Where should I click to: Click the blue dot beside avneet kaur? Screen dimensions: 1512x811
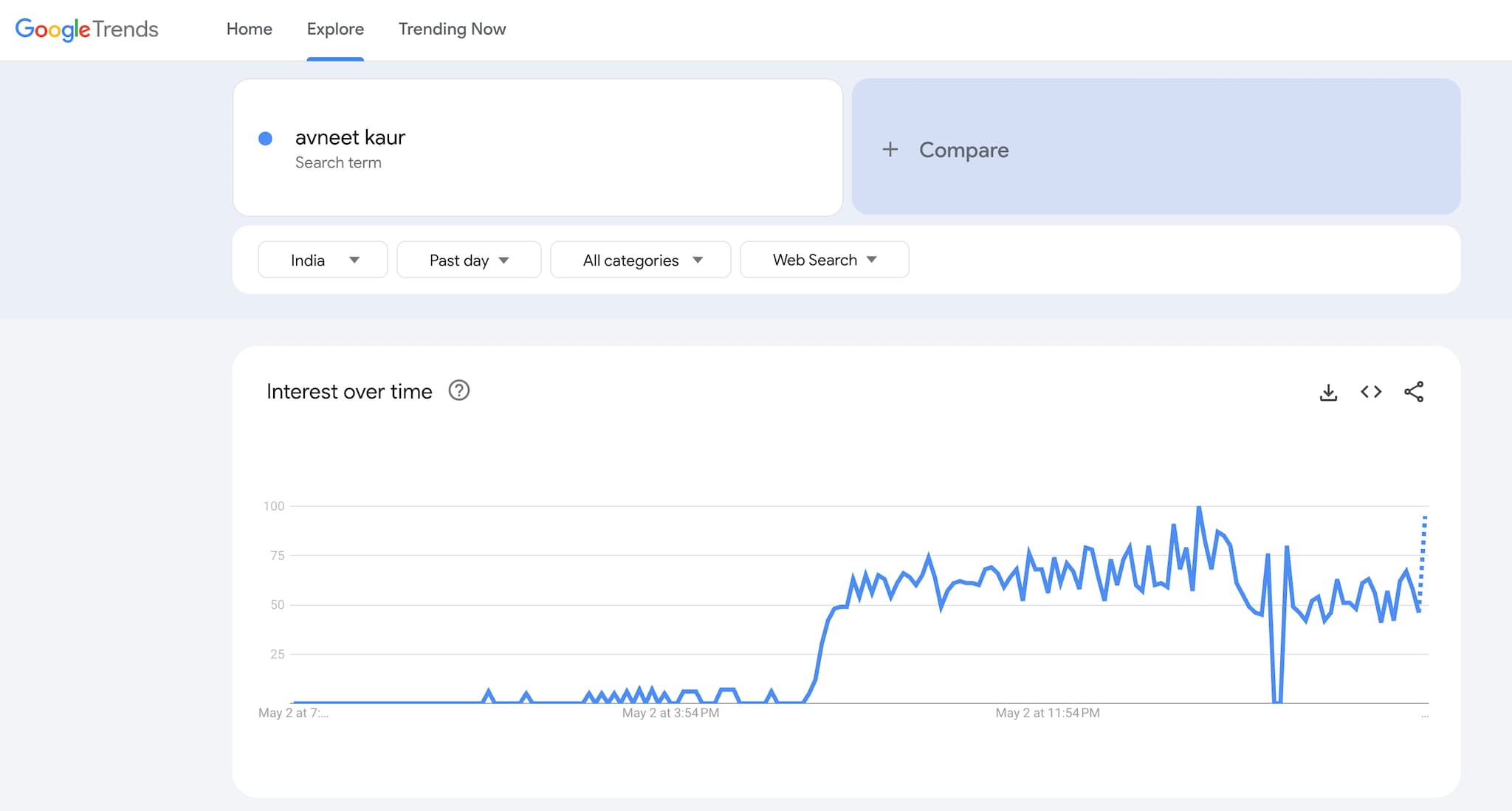point(266,138)
